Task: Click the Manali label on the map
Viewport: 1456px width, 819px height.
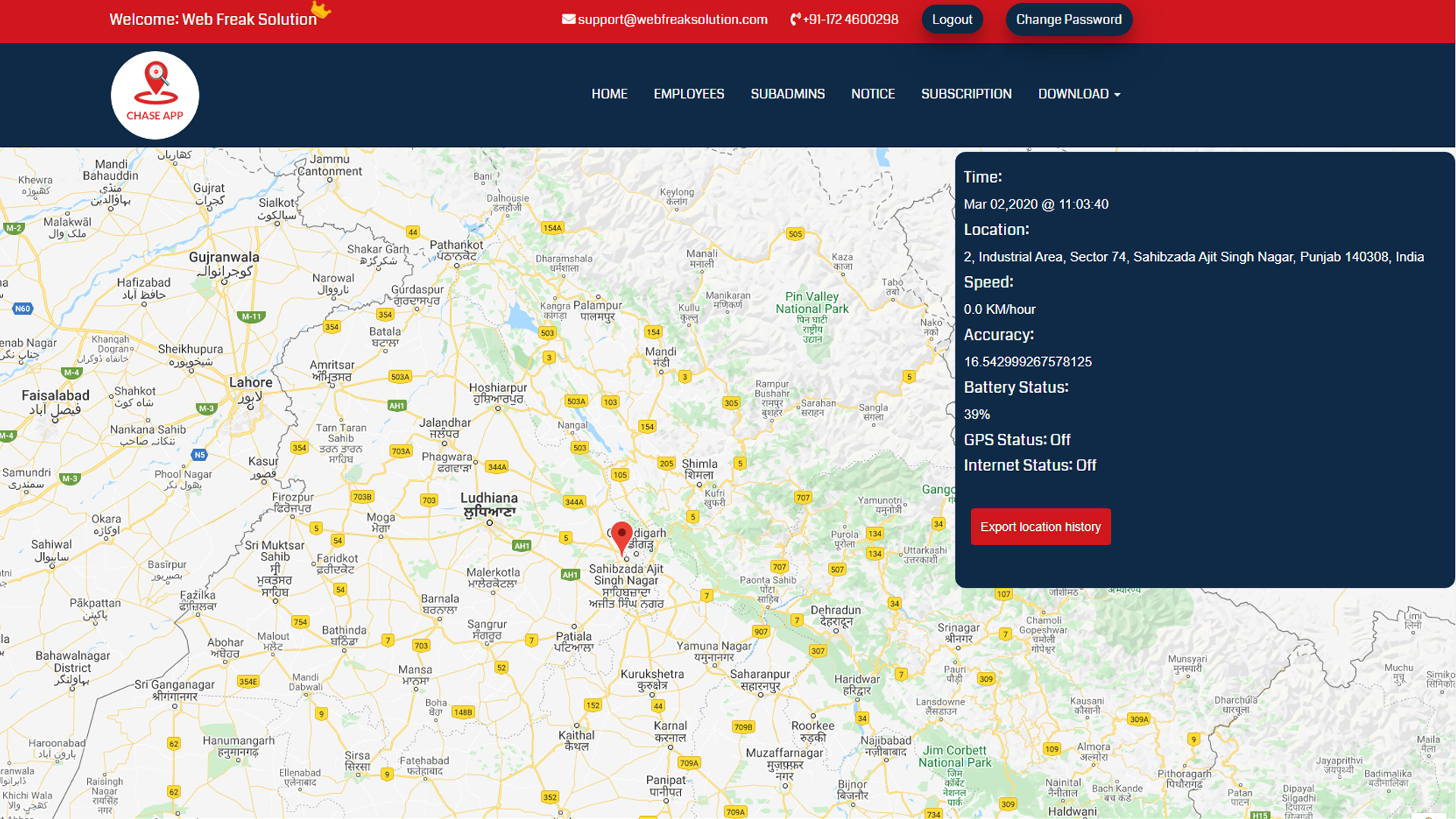Action: (x=702, y=259)
